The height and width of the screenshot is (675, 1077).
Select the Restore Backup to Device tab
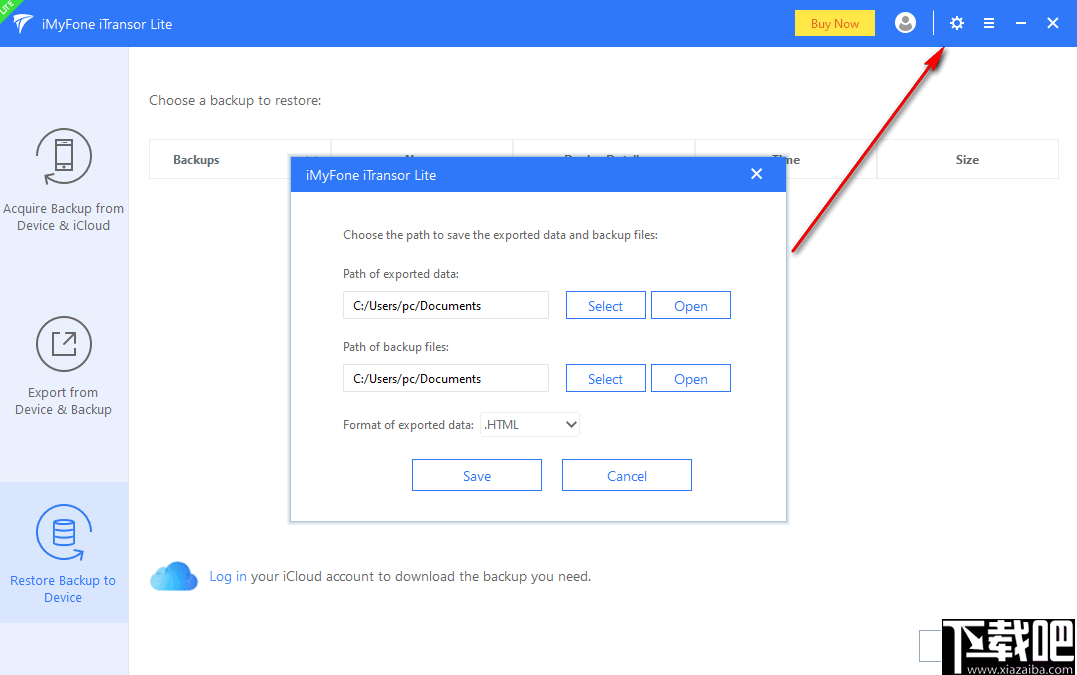(63, 588)
